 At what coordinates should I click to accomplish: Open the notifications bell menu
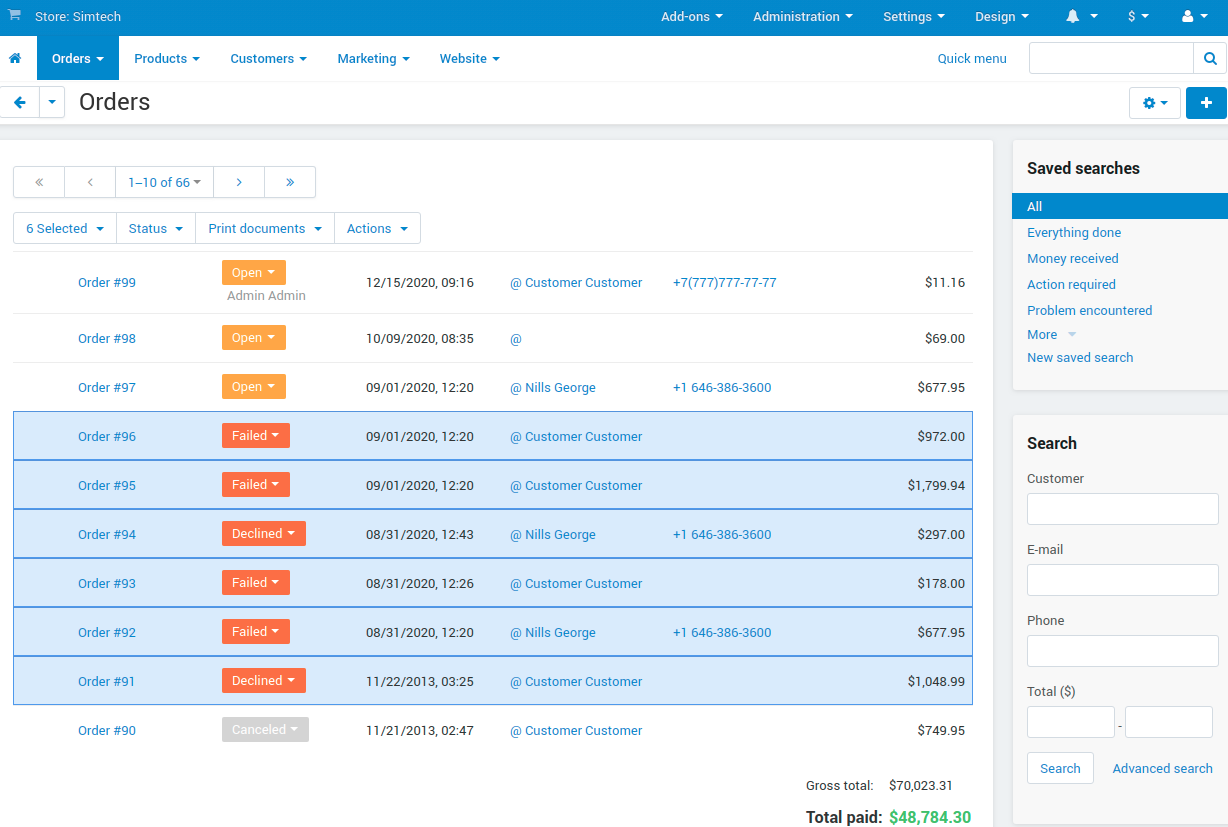click(x=1081, y=17)
